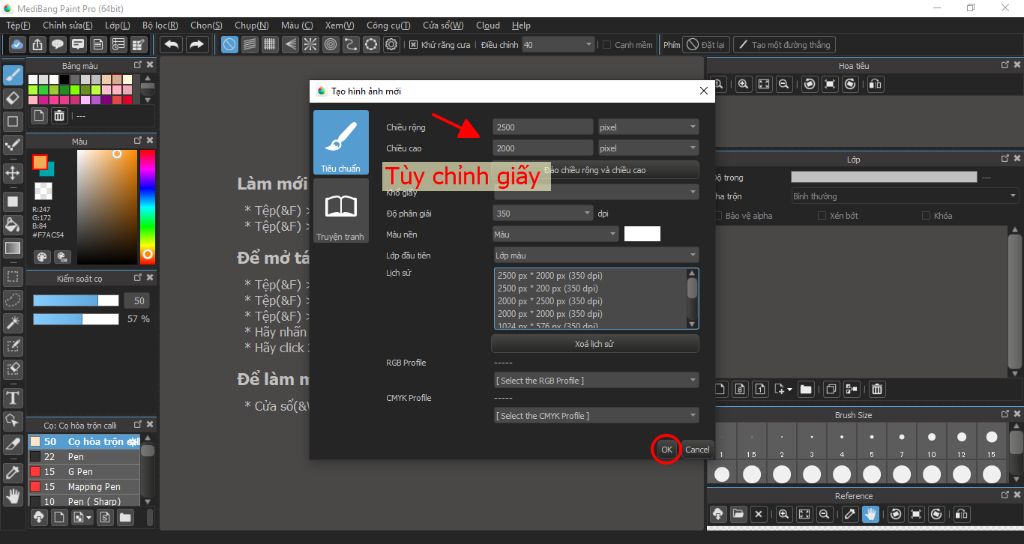Open the Tệp menu
The height and width of the screenshot is (544, 1024).
(x=18, y=25)
